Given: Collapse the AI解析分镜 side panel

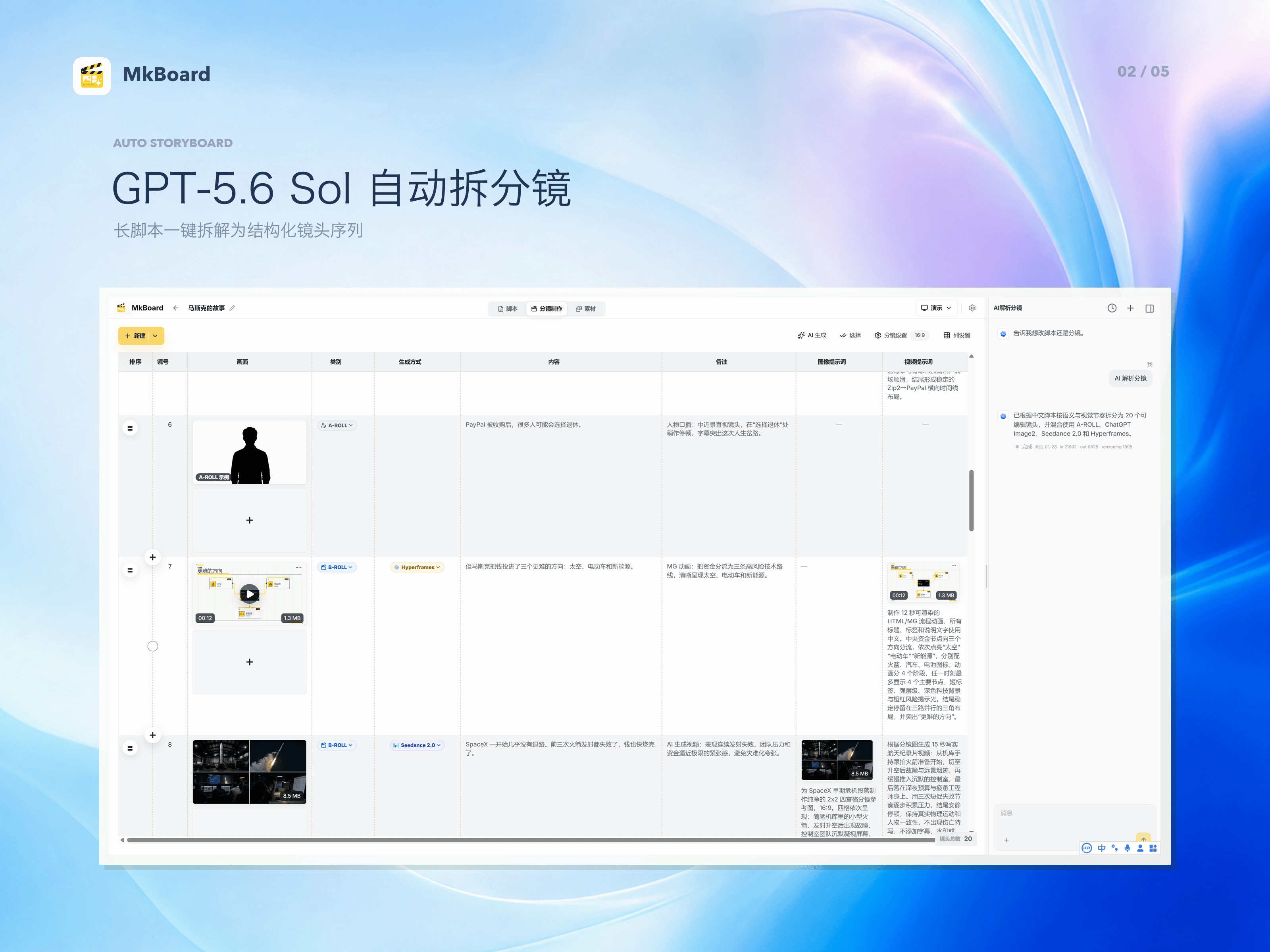Looking at the screenshot, I should click(1149, 309).
